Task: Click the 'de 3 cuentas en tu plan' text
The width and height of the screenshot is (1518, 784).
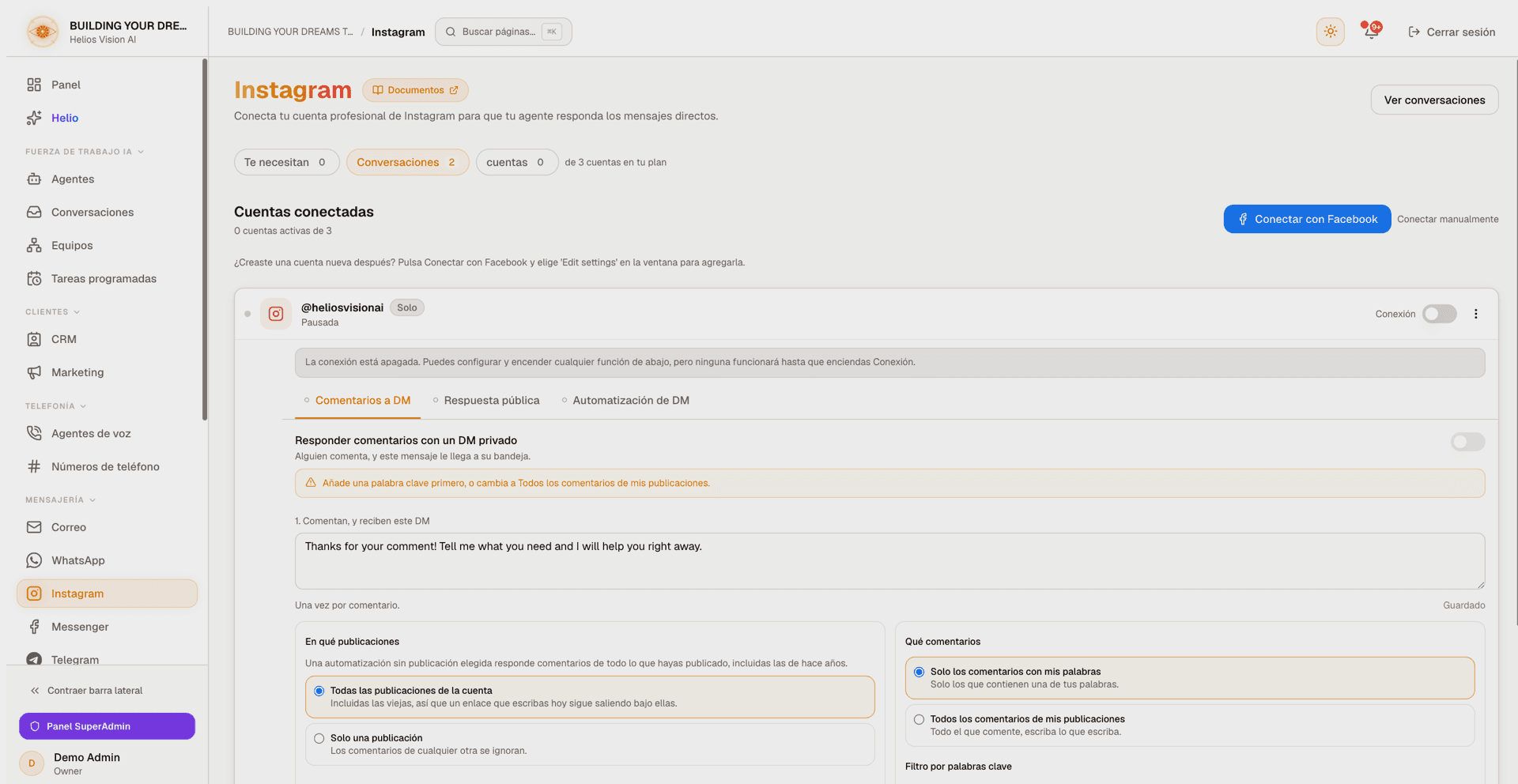Action: [616, 162]
